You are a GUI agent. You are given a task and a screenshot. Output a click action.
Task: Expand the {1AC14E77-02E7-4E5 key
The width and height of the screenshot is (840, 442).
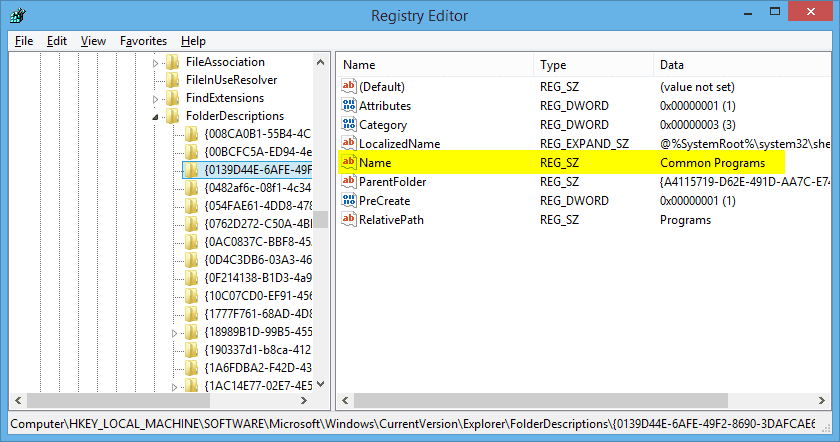(x=174, y=387)
